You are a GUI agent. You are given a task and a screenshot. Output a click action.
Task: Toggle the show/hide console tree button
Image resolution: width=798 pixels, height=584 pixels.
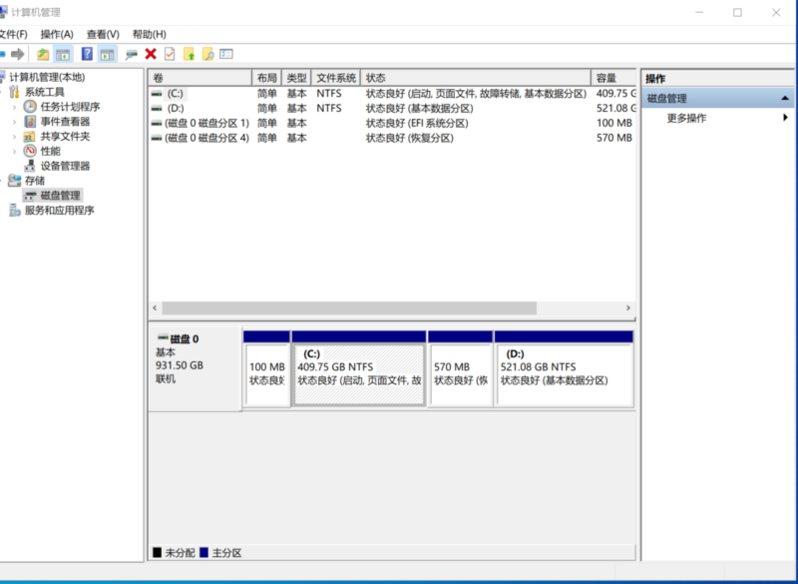[63, 54]
